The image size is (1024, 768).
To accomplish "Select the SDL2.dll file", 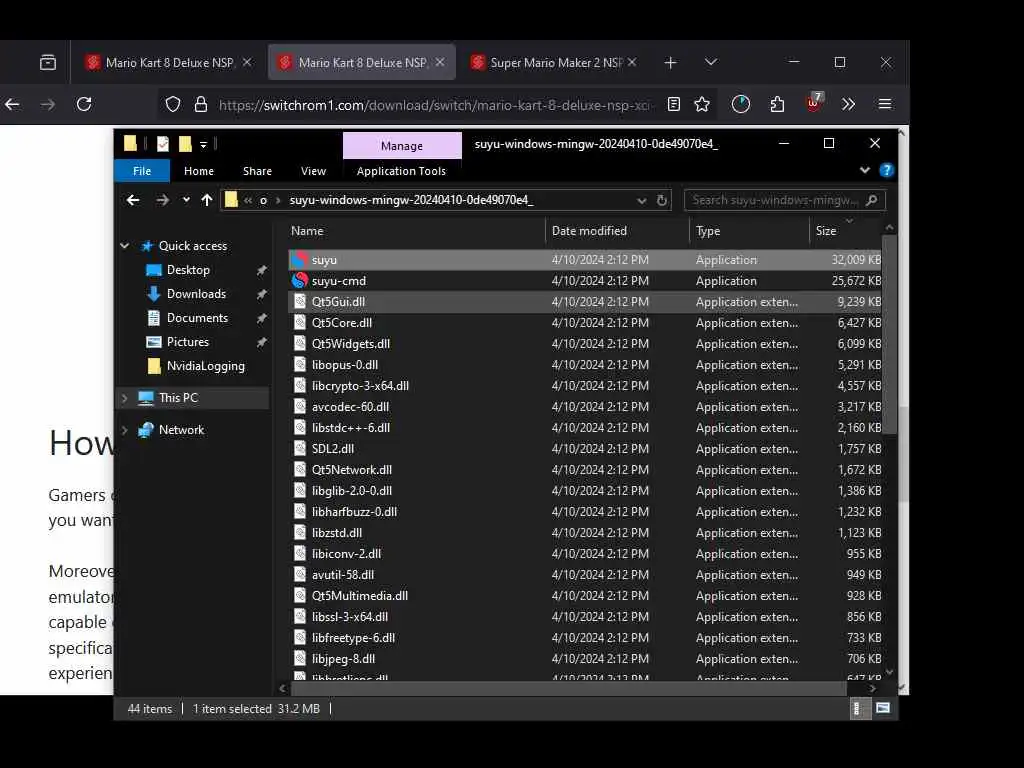I will click(x=584, y=449).
